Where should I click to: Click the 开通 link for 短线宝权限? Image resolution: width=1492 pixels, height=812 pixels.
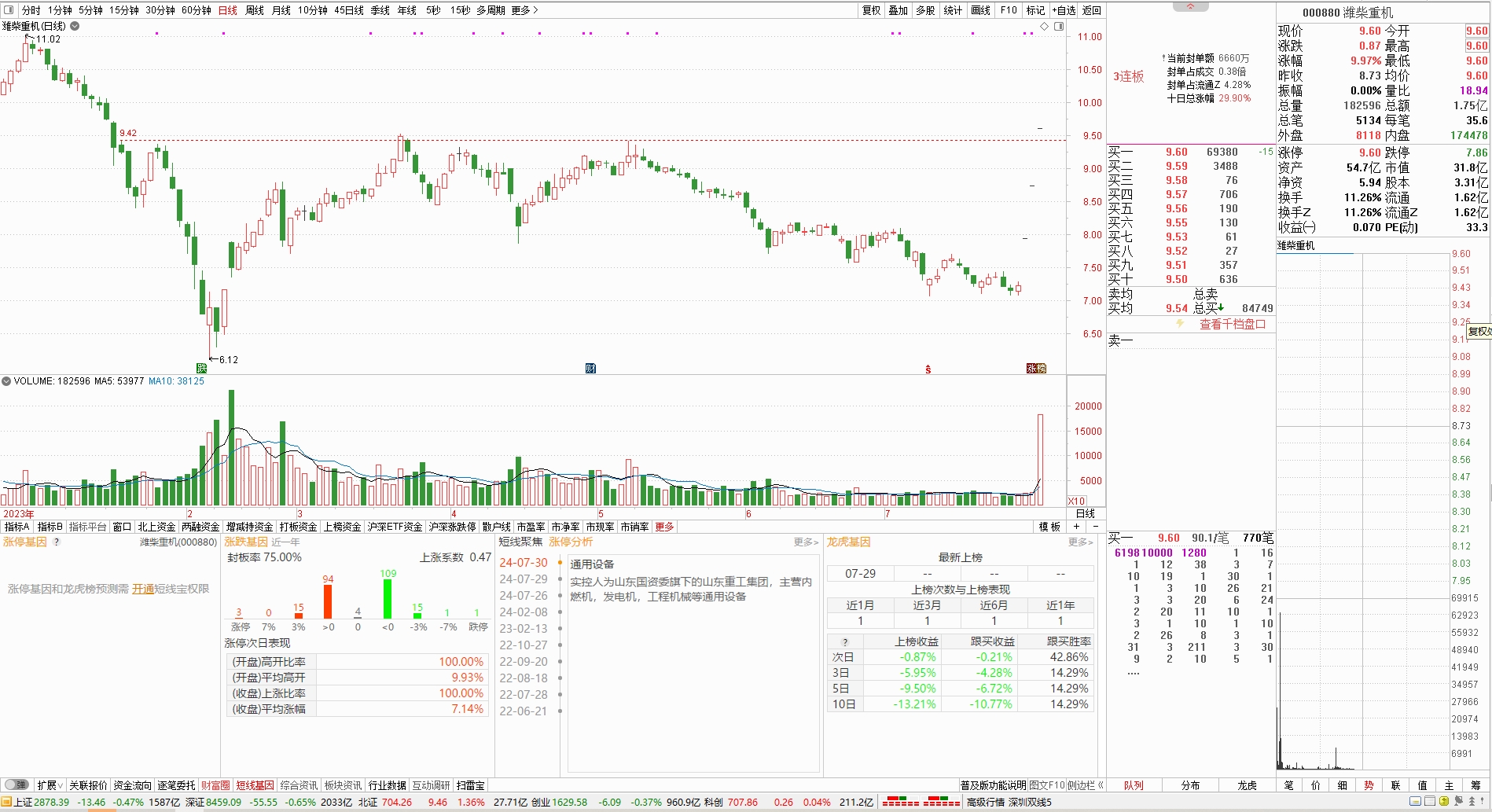coord(143,589)
